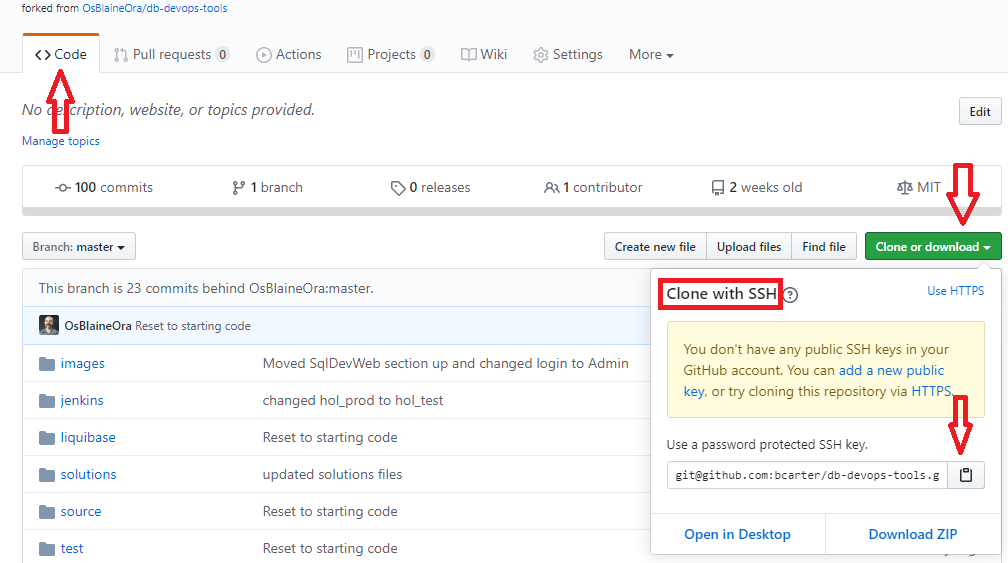Click the images folder icon

pos(47,364)
